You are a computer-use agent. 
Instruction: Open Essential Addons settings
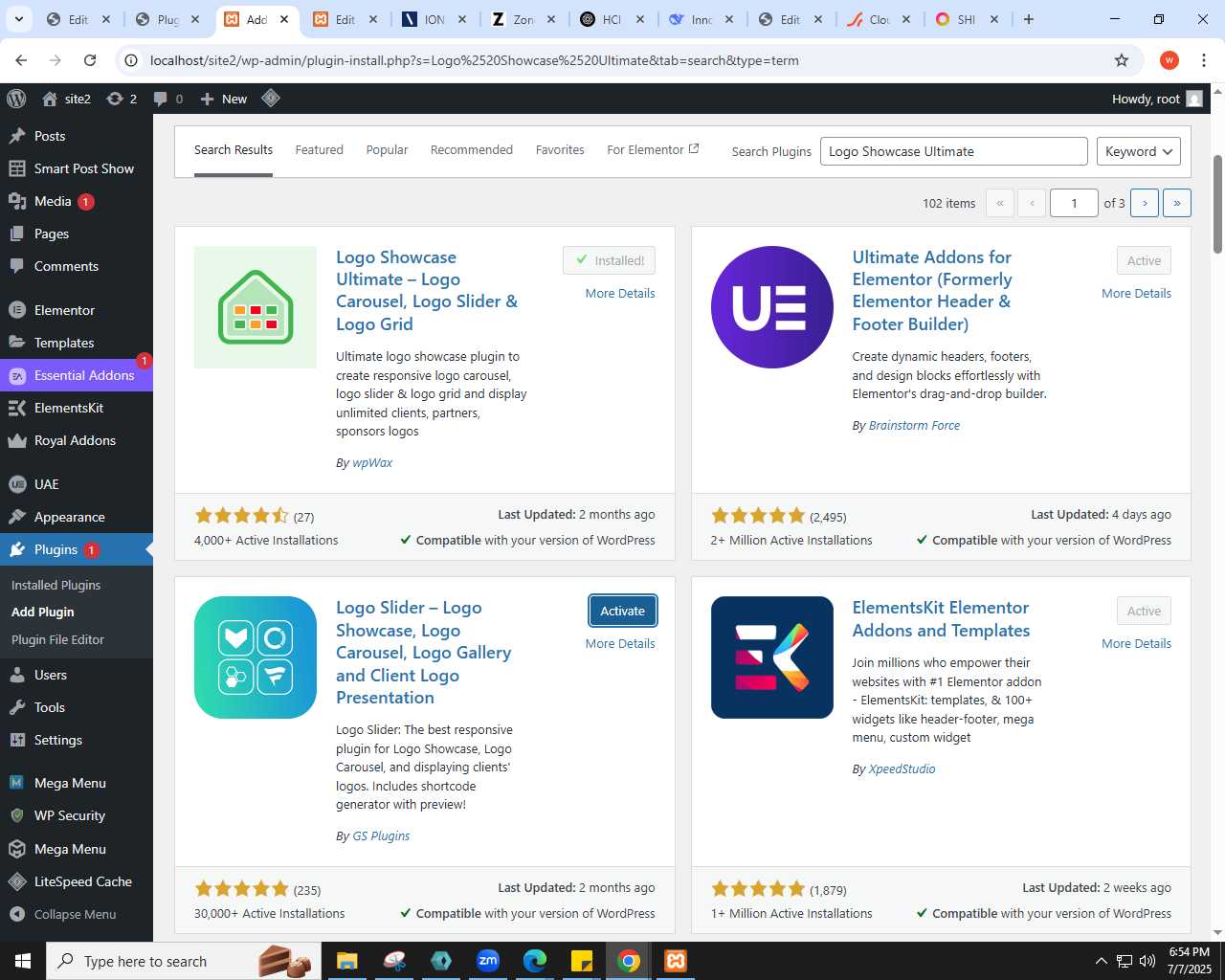point(77,375)
